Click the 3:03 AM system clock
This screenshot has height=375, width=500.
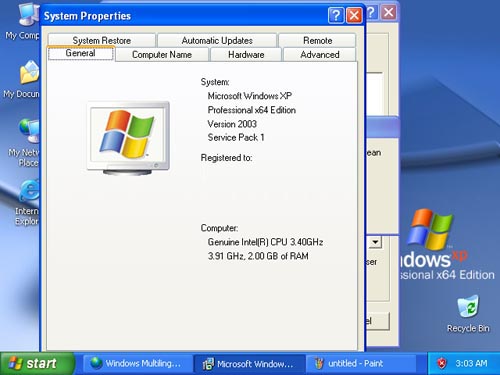[471, 363]
